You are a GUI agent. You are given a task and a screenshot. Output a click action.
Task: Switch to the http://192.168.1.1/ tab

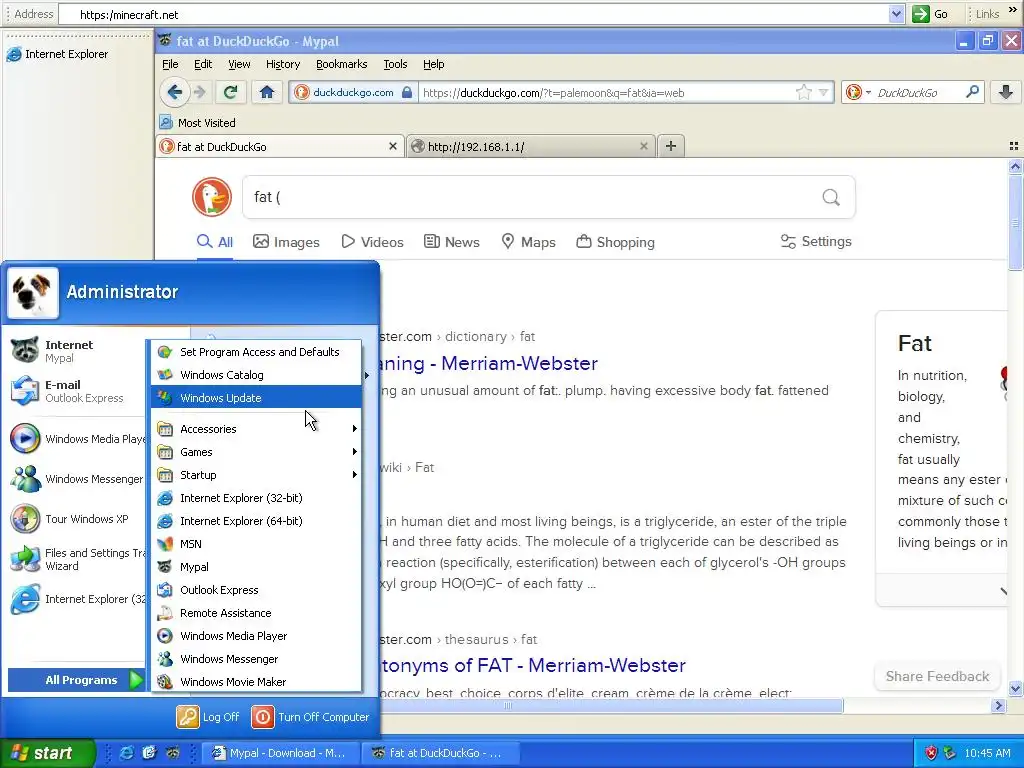click(530, 146)
